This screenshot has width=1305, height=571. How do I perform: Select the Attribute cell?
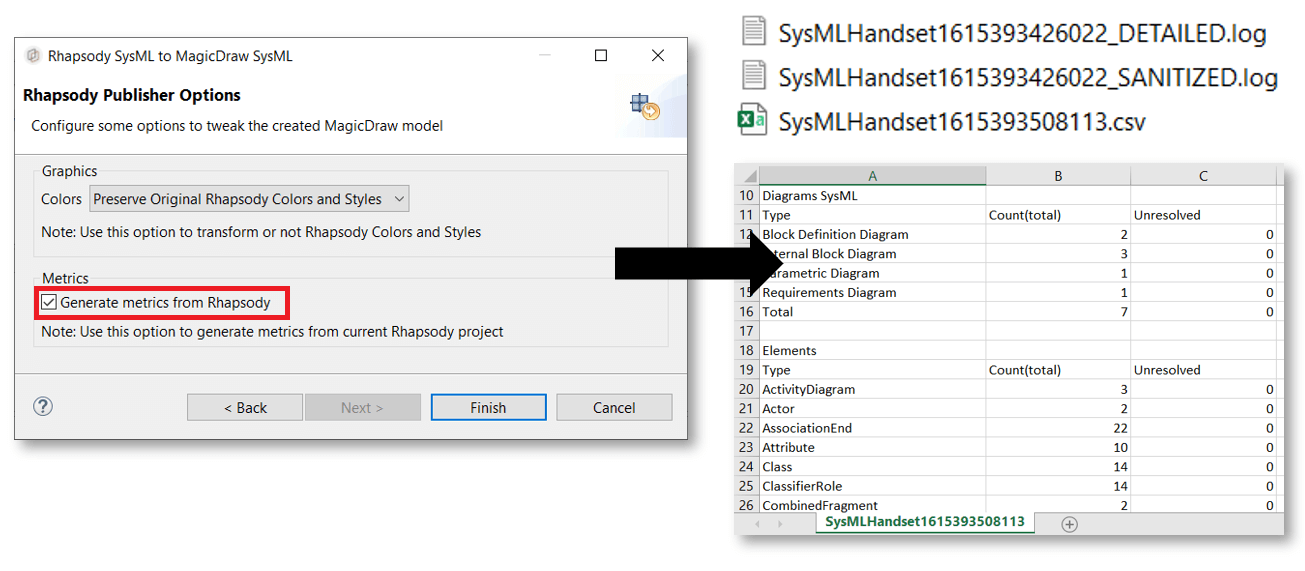pos(872,447)
